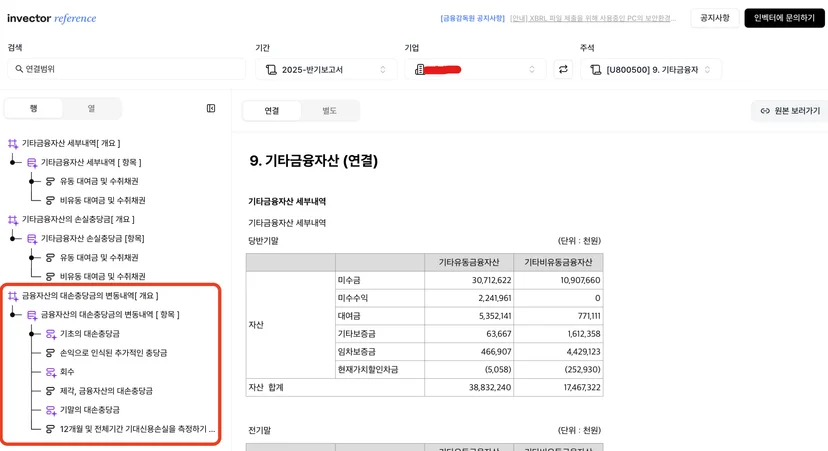Click the 현재가치할인차금 row label
The height and width of the screenshot is (451, 828).
(368, 370)
